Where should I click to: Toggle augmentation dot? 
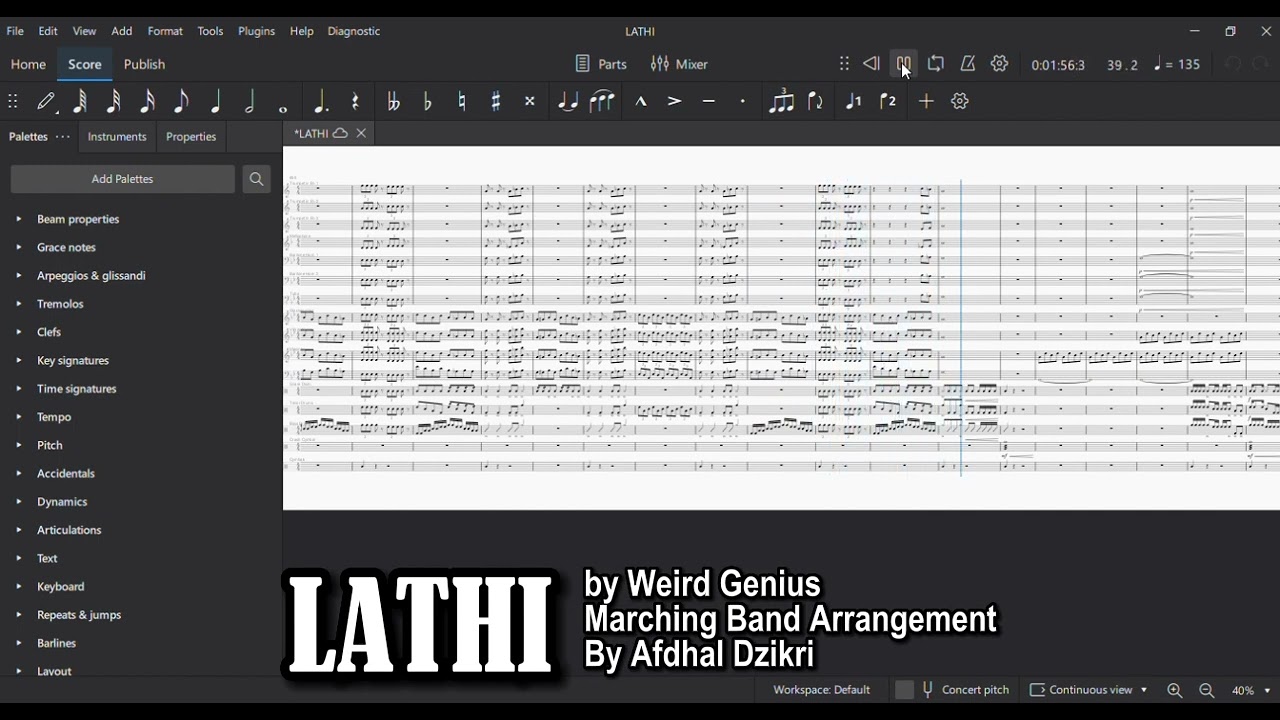(320, 101)
